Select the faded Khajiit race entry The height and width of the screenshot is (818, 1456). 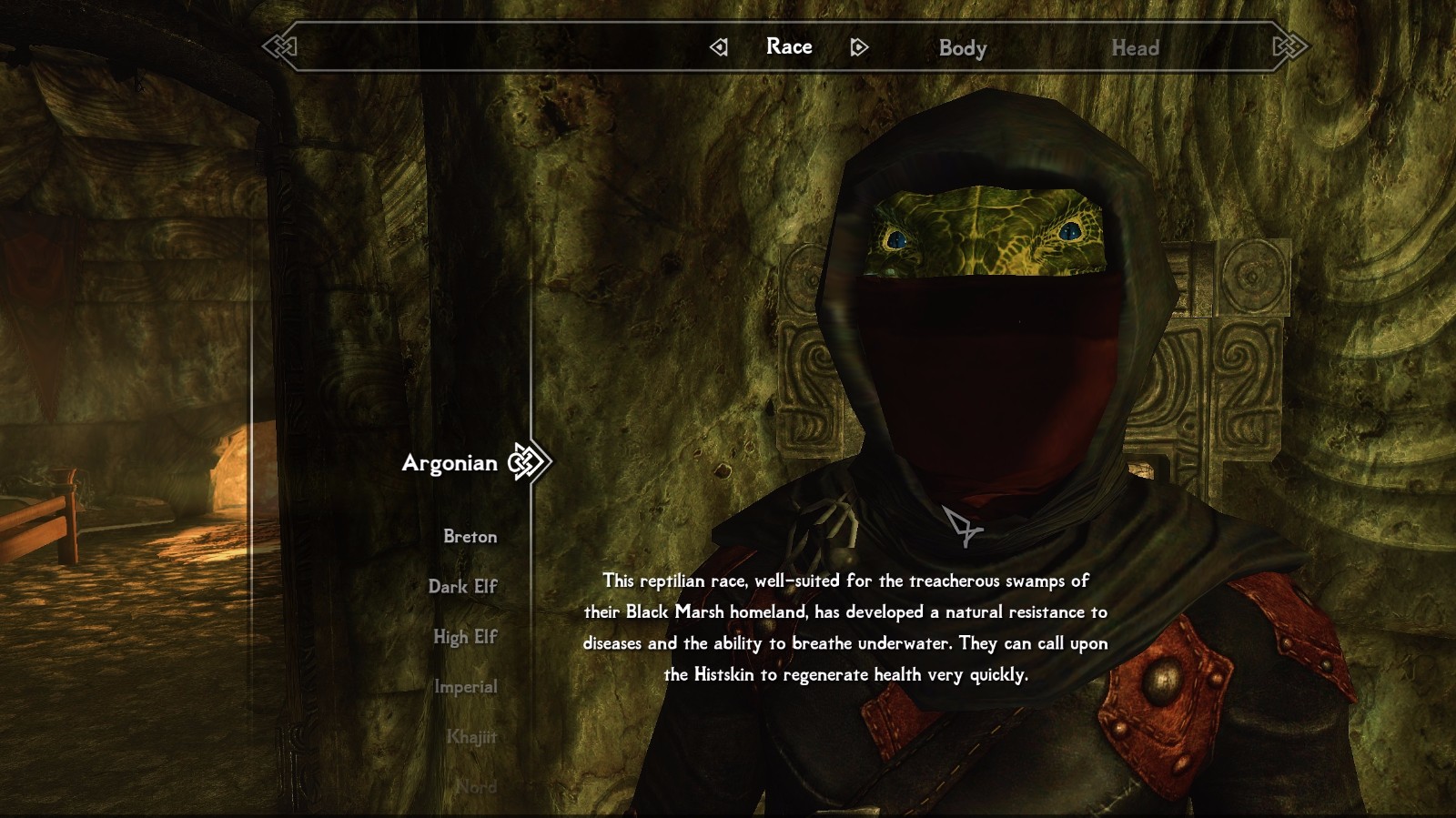pyautogui.click(x=470, y=737)
